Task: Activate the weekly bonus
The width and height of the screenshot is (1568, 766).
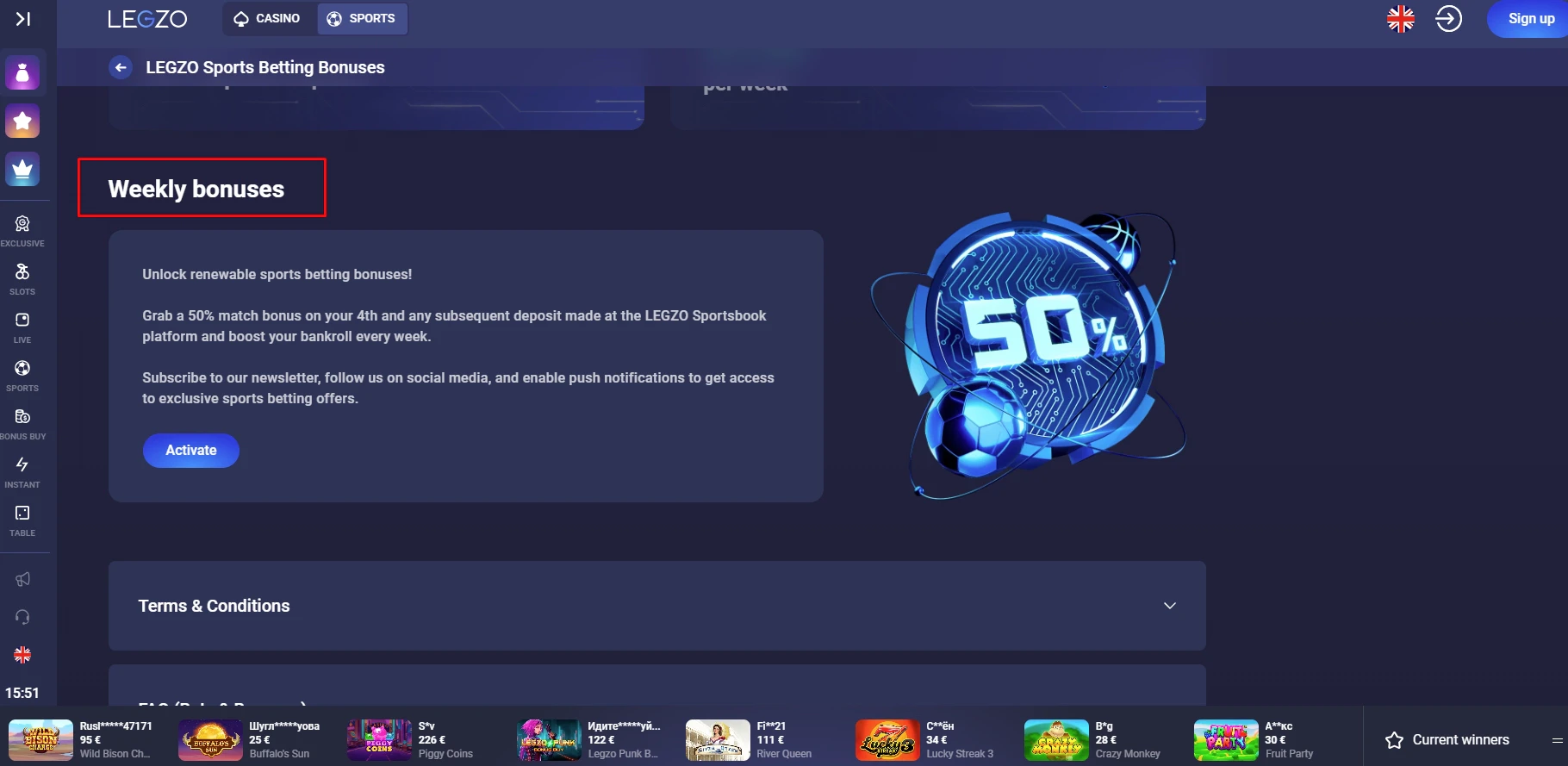Action: coord(191,451)
